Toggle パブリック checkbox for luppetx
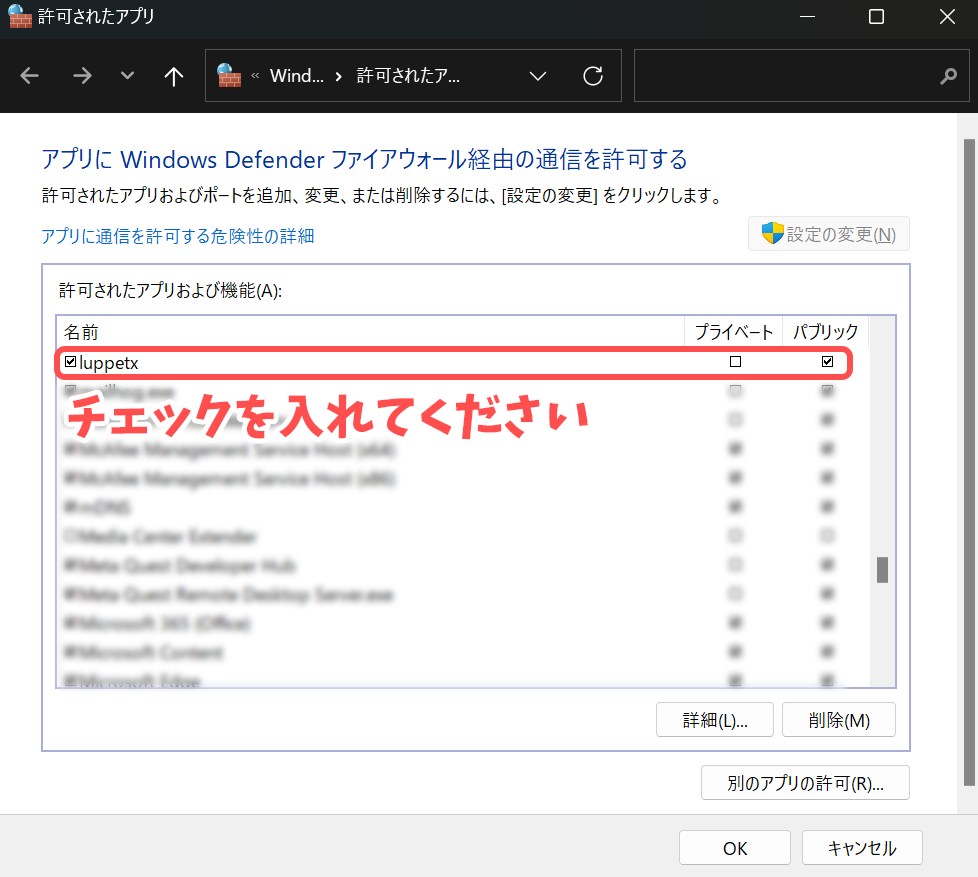Viewport: 978px width, 877px height. tap(827, 362)
